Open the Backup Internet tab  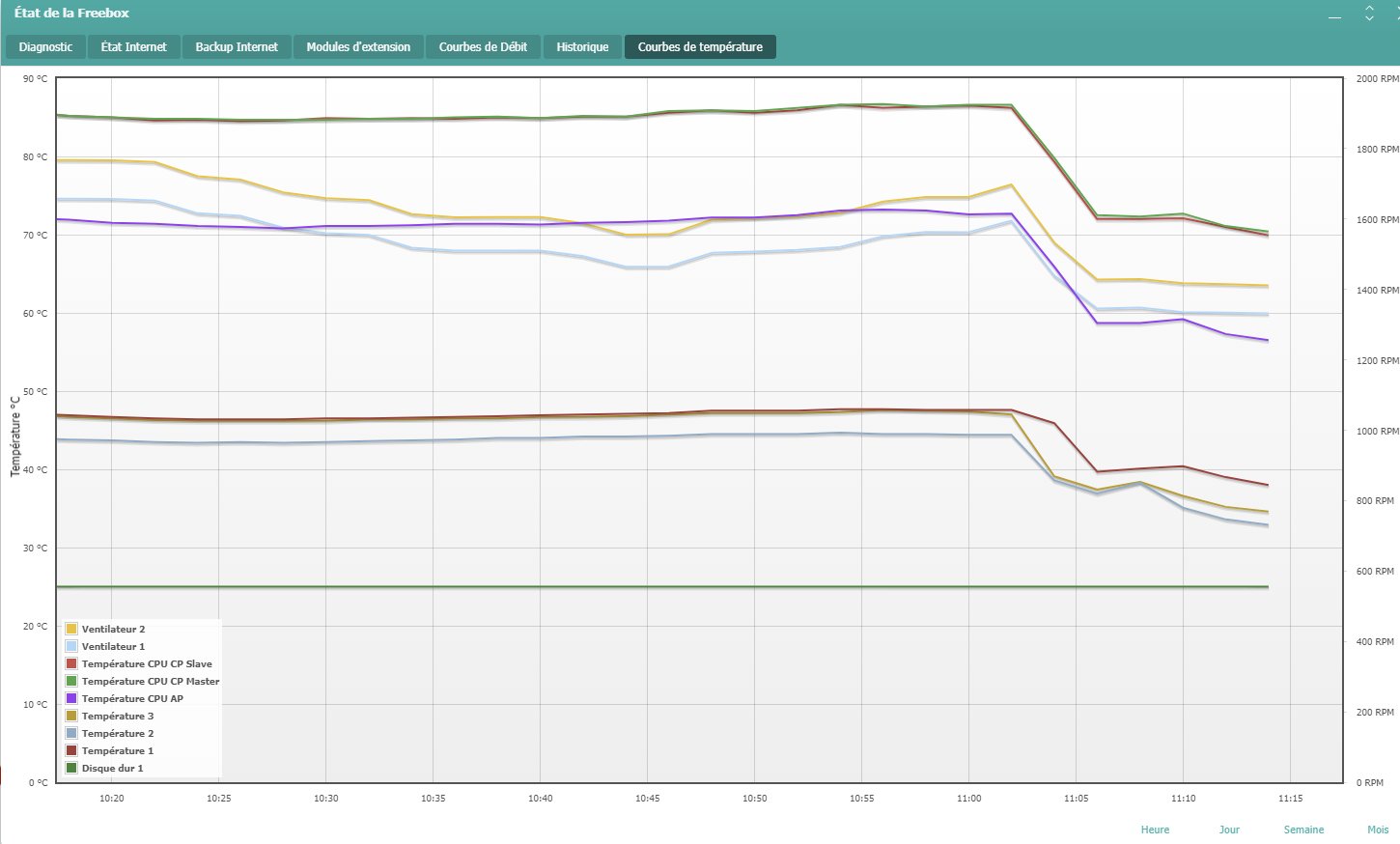237,47
